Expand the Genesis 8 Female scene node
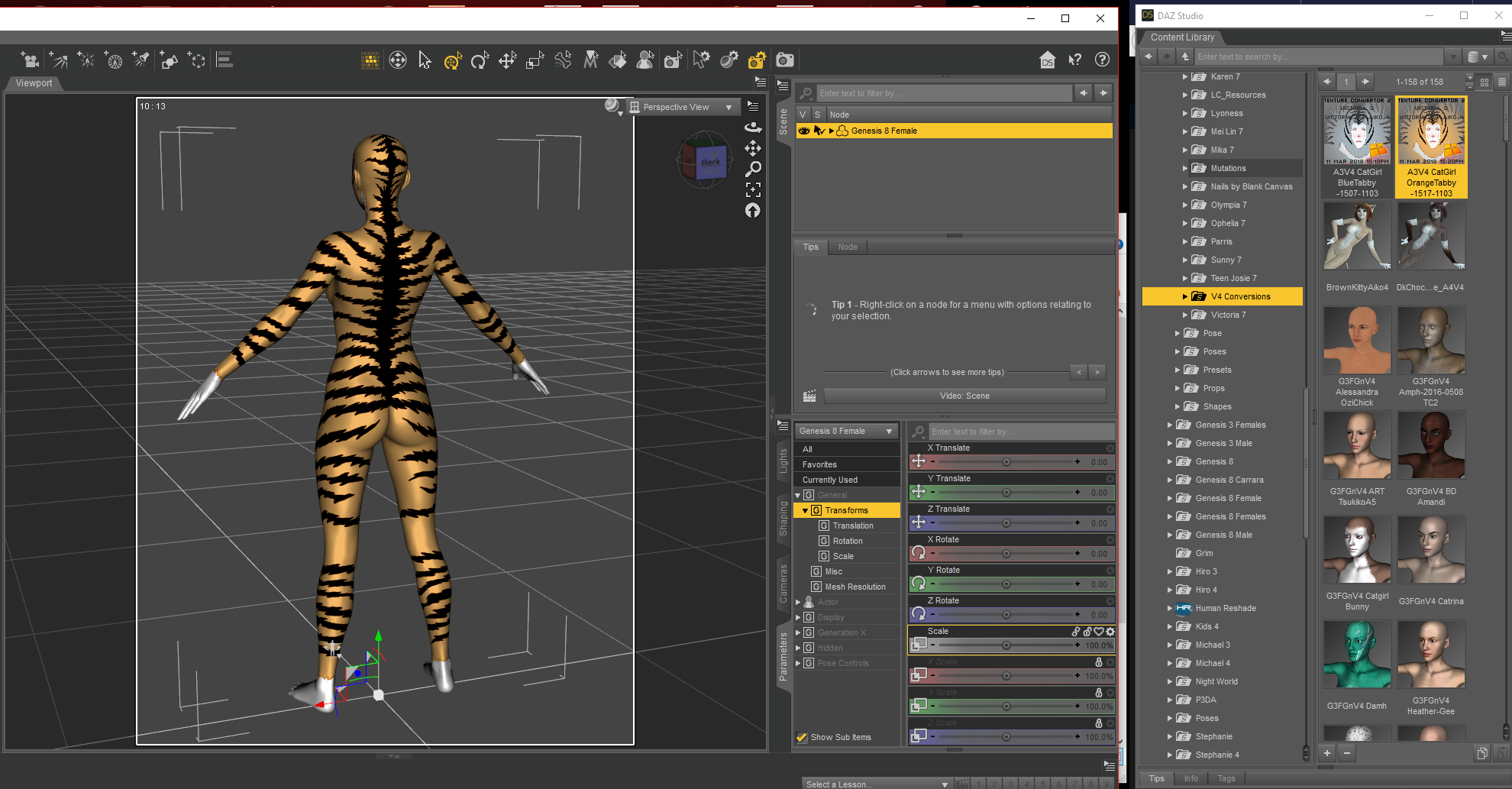Viewport: 1512px width, 789px height. (832, 131)
